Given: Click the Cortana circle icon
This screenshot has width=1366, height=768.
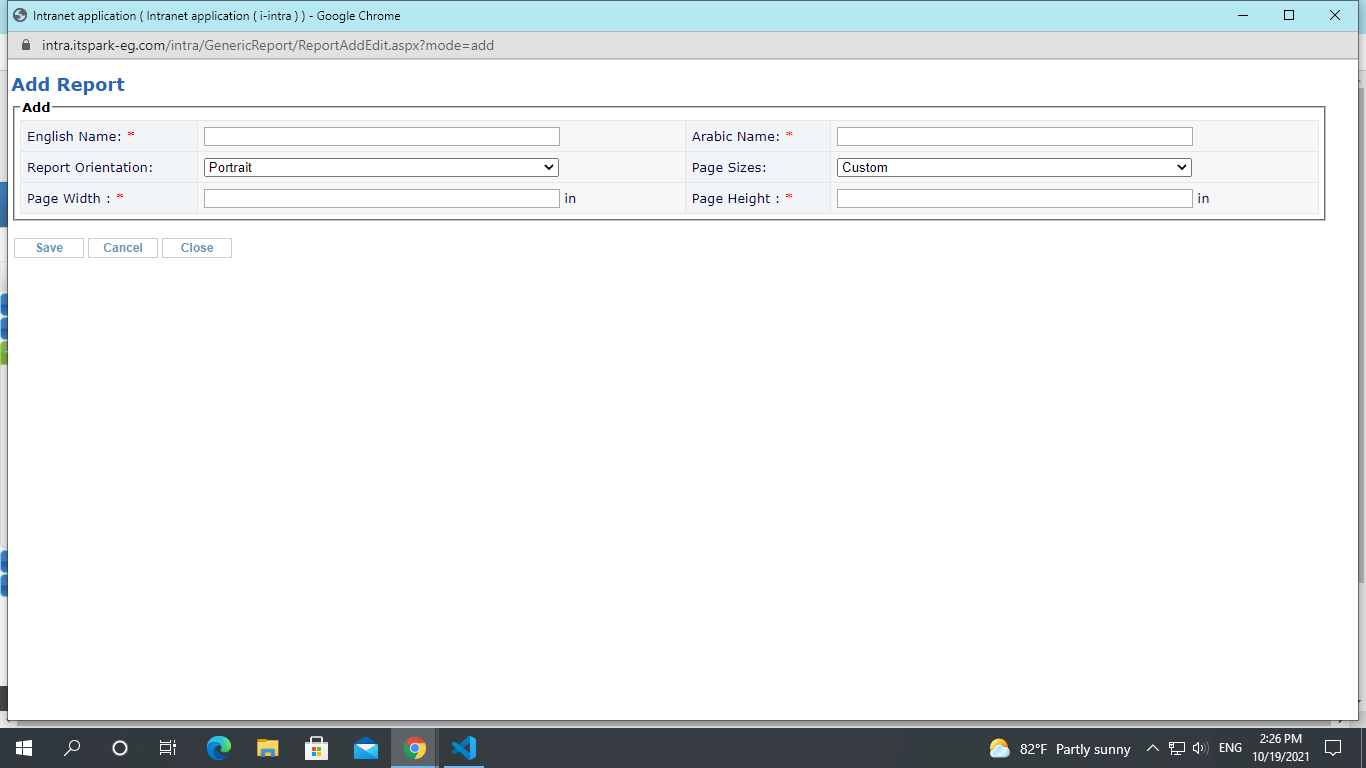Looking at the screenshot, I should (120, 748).
